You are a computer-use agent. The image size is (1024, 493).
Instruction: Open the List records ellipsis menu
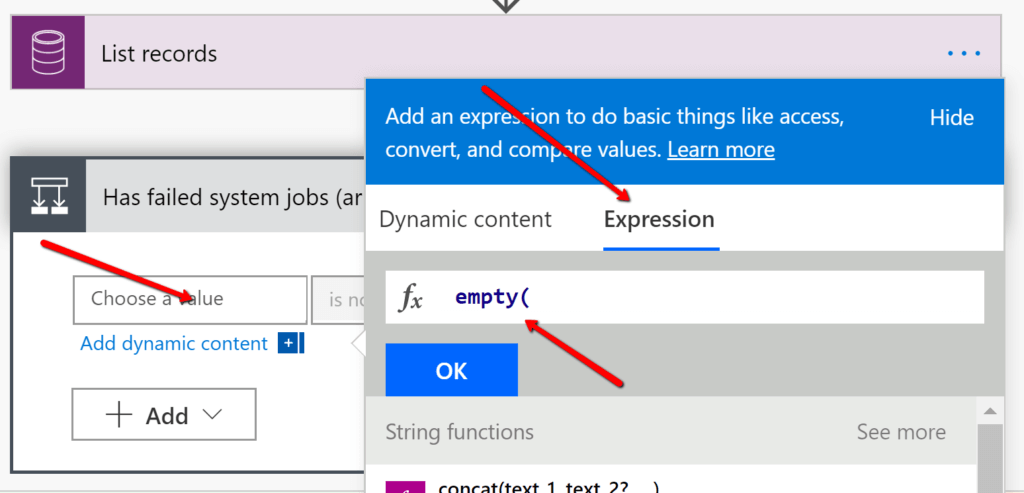coord(964,53)
